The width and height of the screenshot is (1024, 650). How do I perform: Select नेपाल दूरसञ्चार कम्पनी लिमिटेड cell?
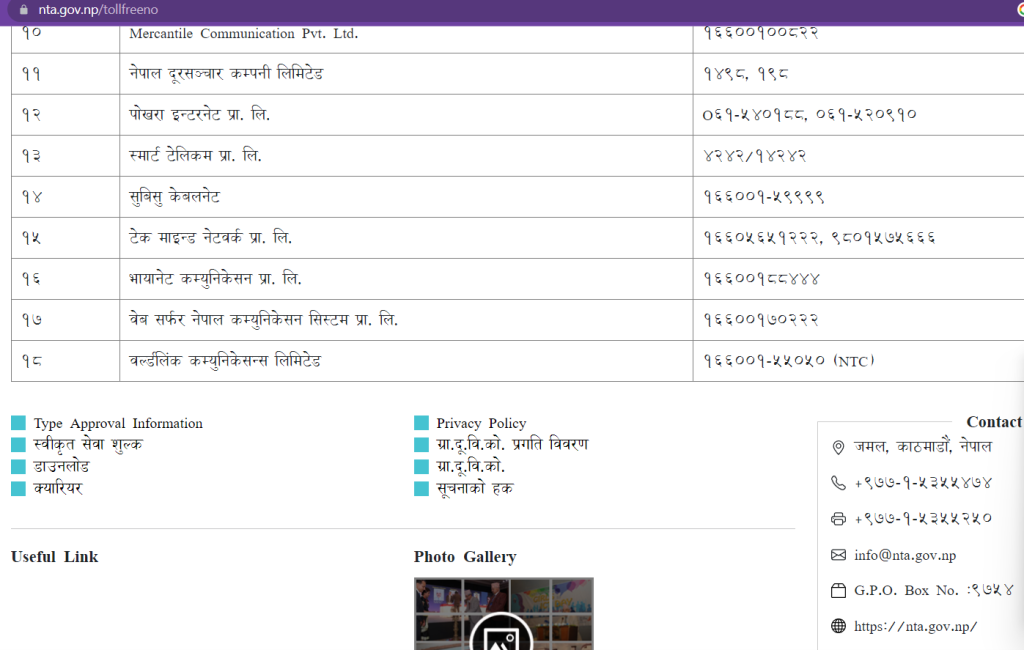[x=406, y=74]
